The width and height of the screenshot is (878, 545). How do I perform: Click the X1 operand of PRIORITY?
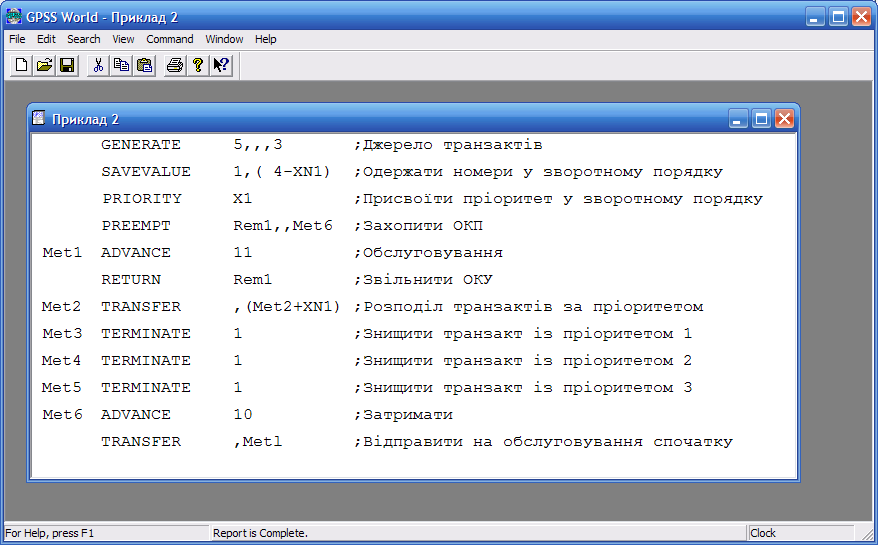242,198
